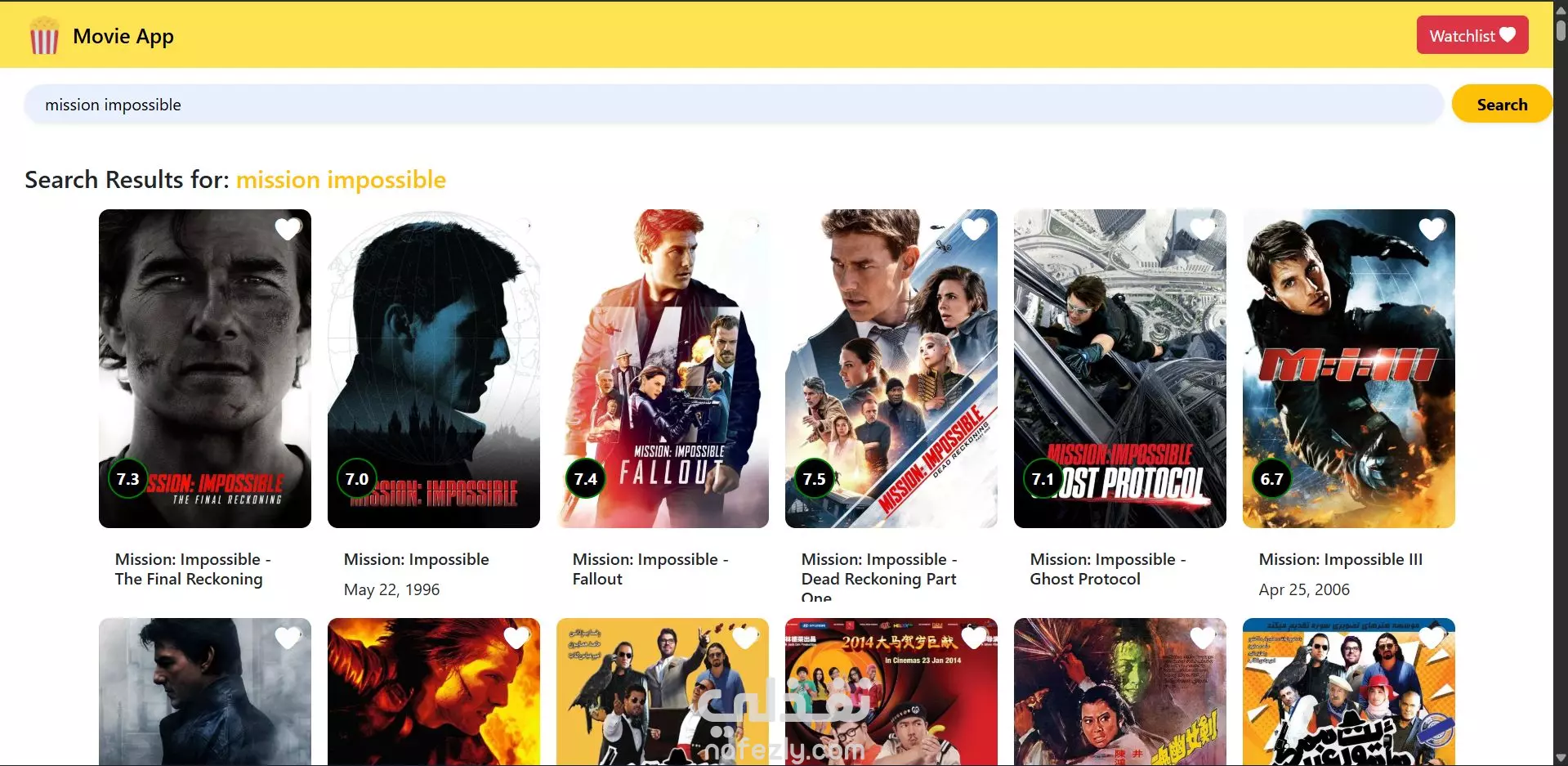Open the 1996 Mission: Impossible poster
1568x766 pixels.
(x=434, y=369)
